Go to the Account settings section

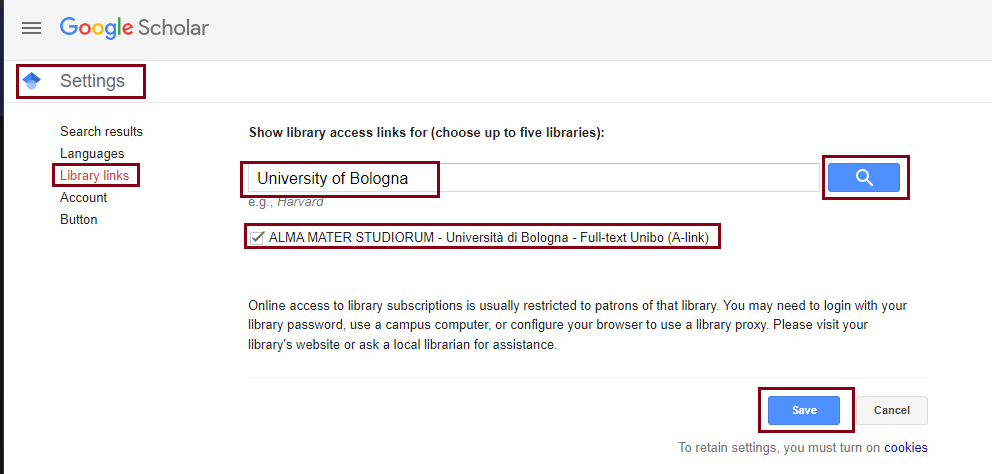coord(83,198)
